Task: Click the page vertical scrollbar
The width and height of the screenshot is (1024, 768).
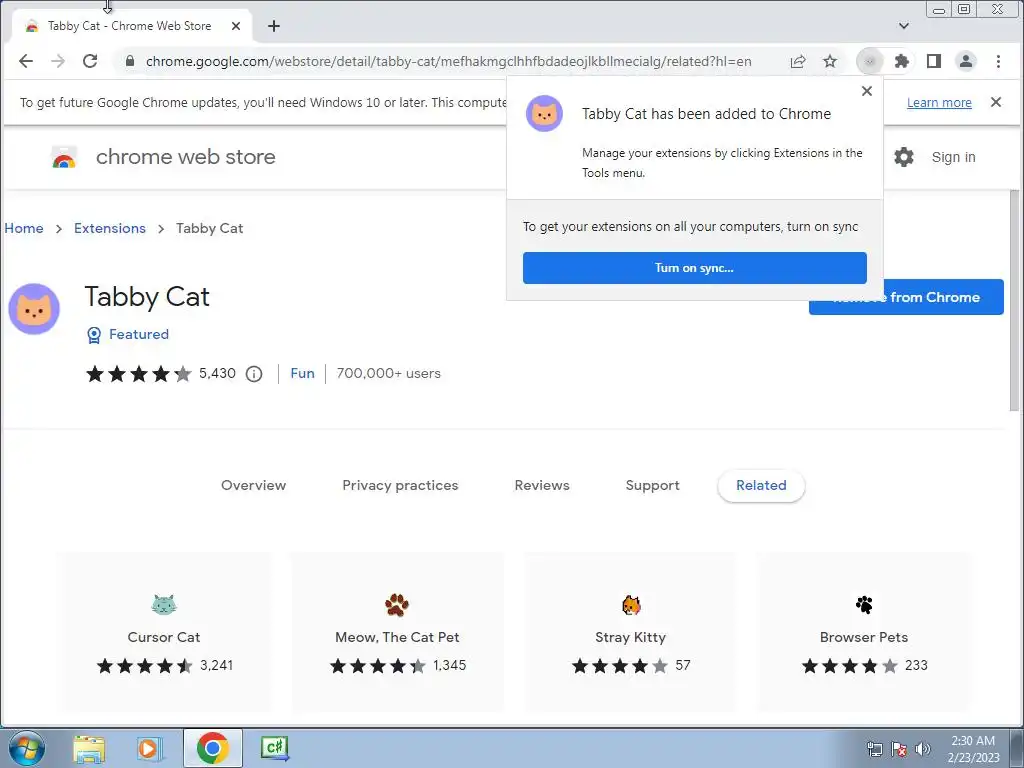Action: pos(1014,300)
